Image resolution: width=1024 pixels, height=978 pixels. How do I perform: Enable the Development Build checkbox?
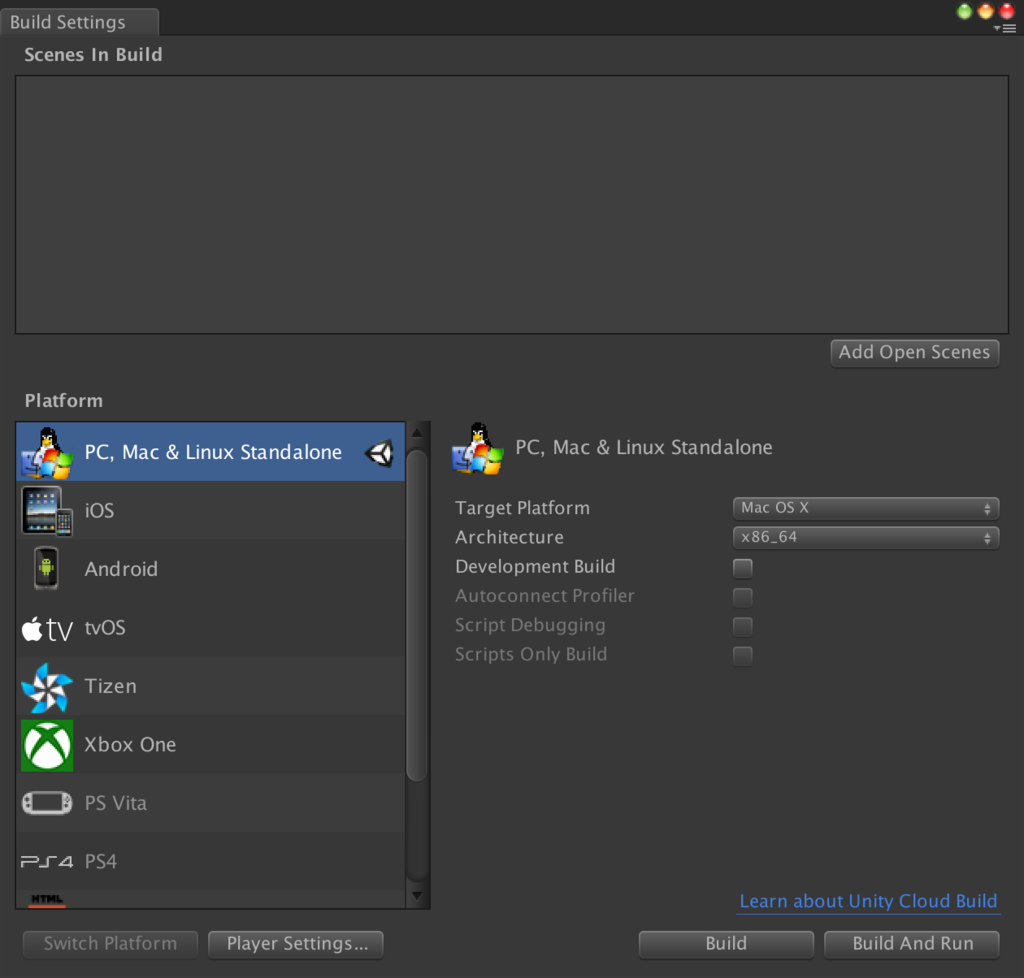click(x=743, y=567)
